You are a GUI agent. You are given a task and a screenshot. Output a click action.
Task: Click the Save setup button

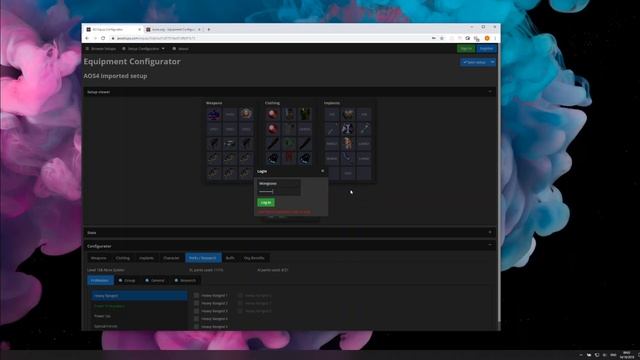474,62
